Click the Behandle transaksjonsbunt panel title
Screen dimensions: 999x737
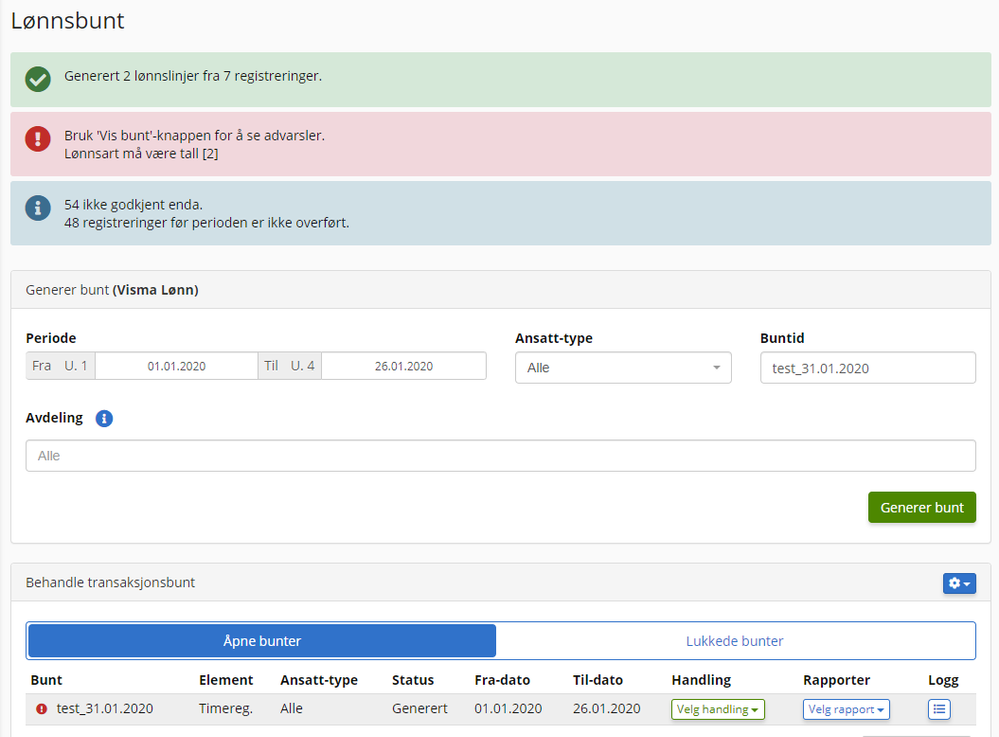tap(110, 582)
